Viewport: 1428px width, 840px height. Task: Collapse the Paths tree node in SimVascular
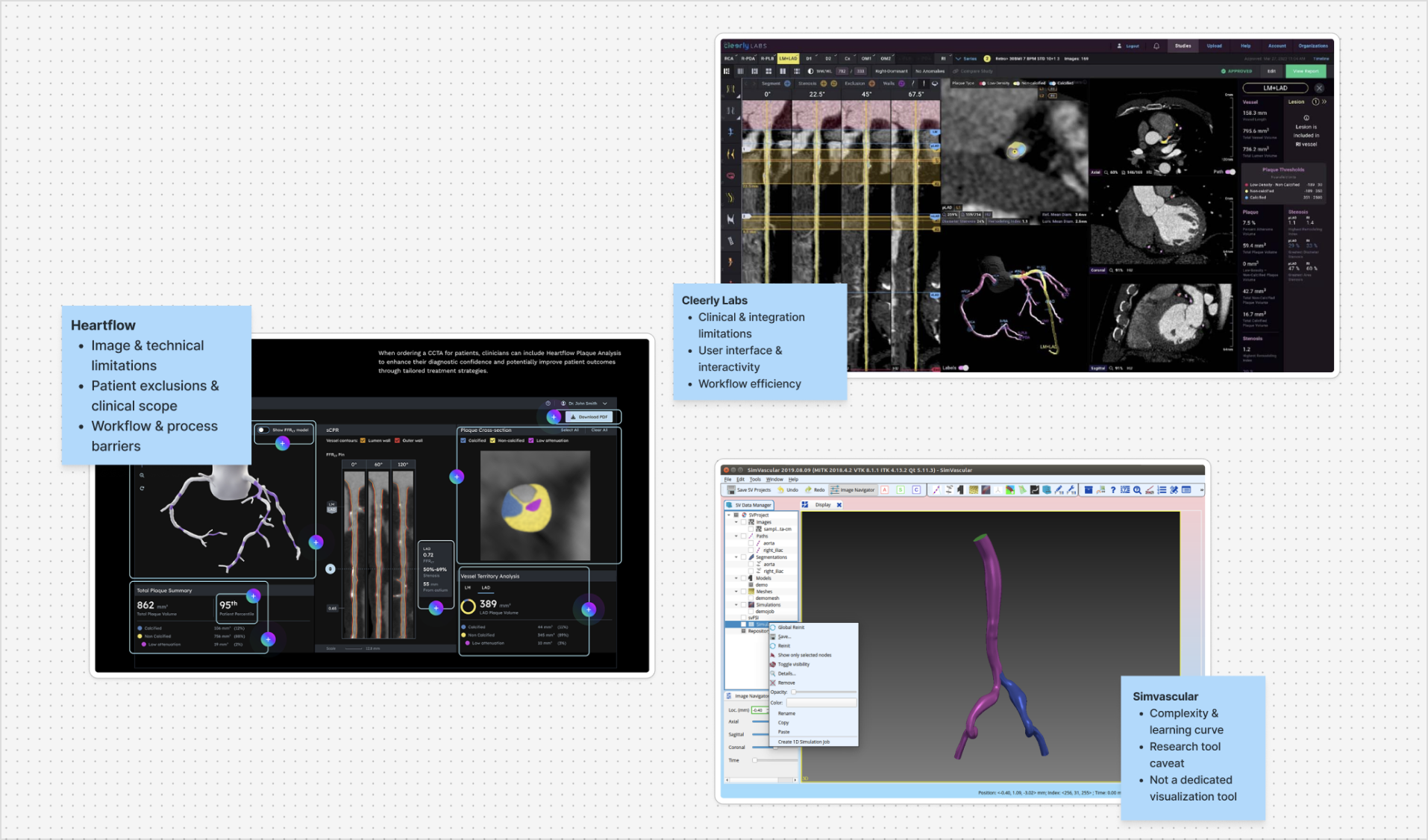tap(736, 536)
